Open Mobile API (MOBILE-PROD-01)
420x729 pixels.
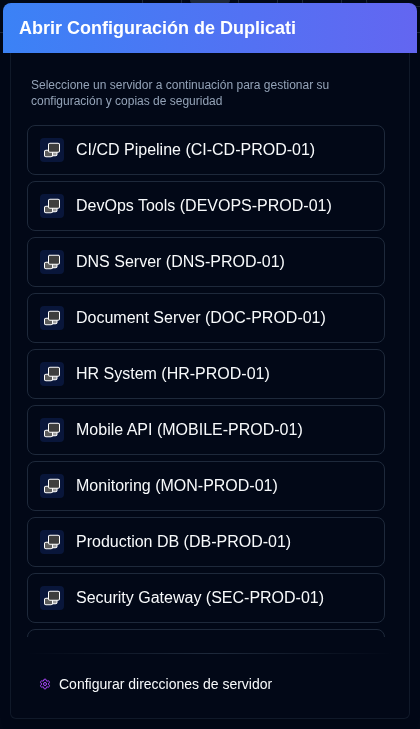pyautogui.click(x=206, y=430)
